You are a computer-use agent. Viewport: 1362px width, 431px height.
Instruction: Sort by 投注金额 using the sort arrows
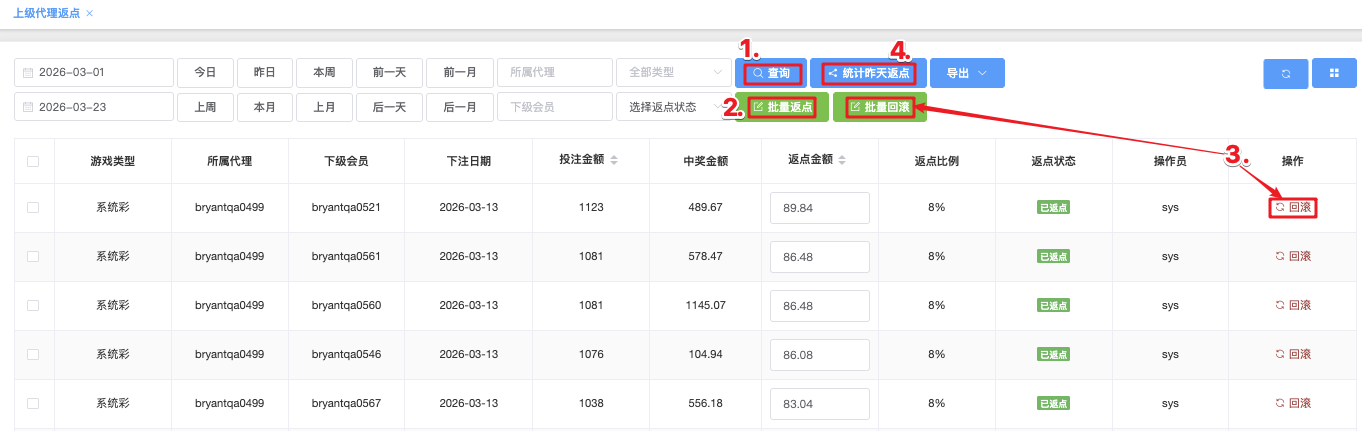[x=614, y=160]
